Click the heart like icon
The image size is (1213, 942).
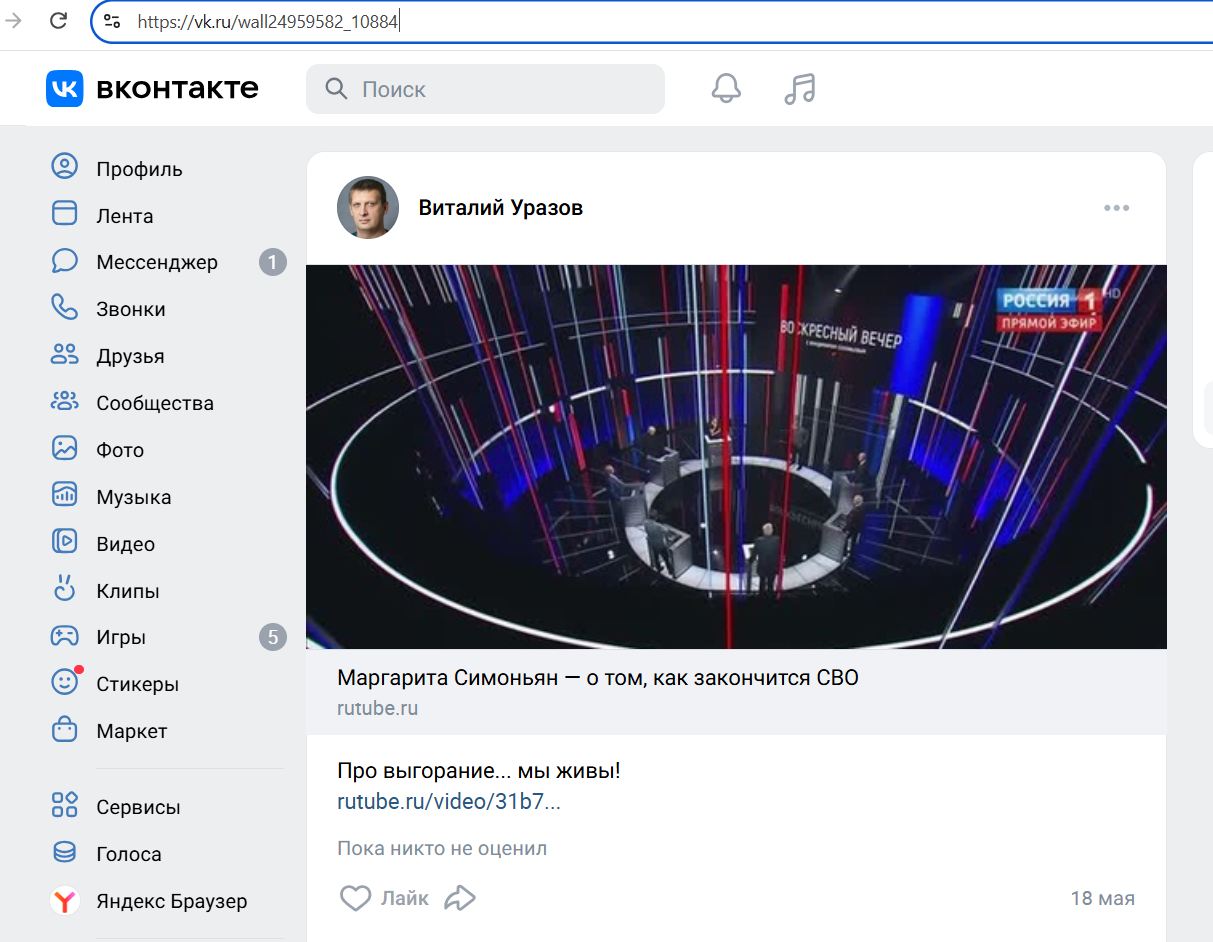(355, 898)
